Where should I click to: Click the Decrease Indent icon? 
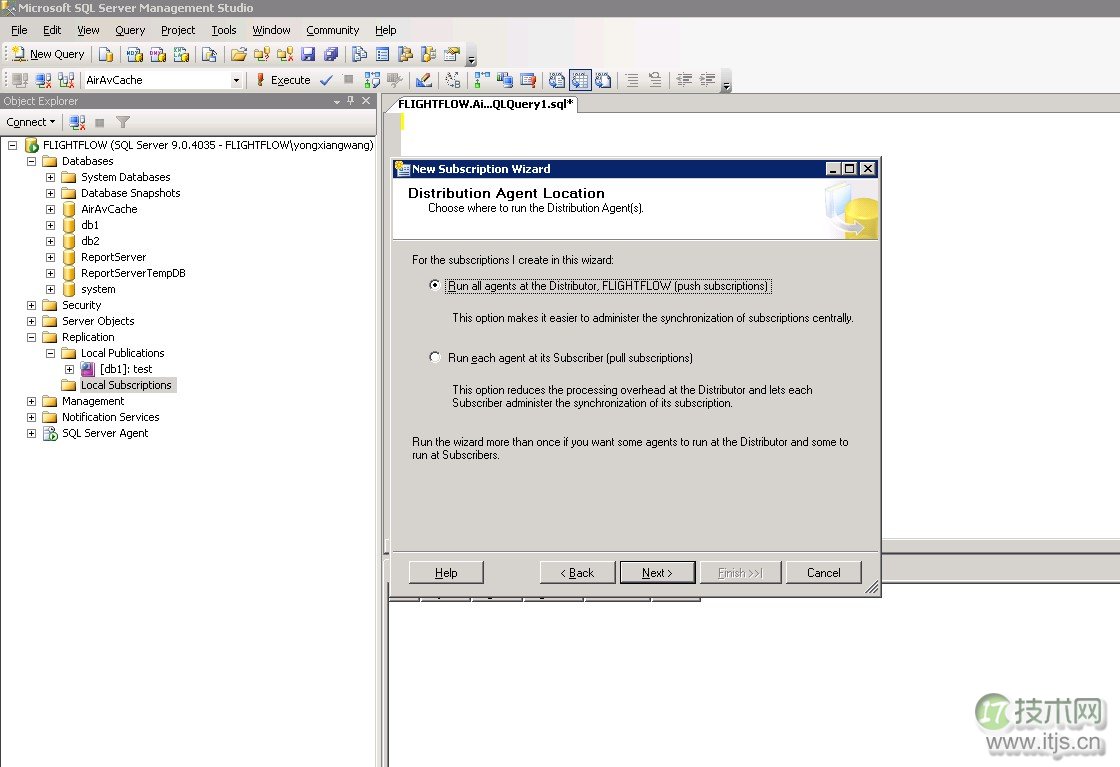(x=684, y=80)
